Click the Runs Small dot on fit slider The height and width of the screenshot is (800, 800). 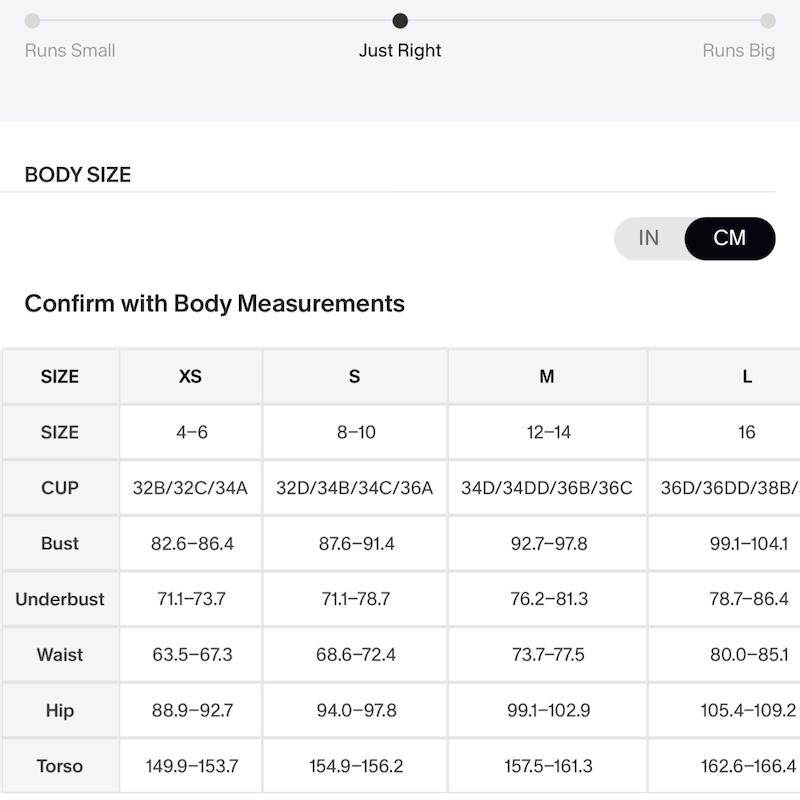32,21
